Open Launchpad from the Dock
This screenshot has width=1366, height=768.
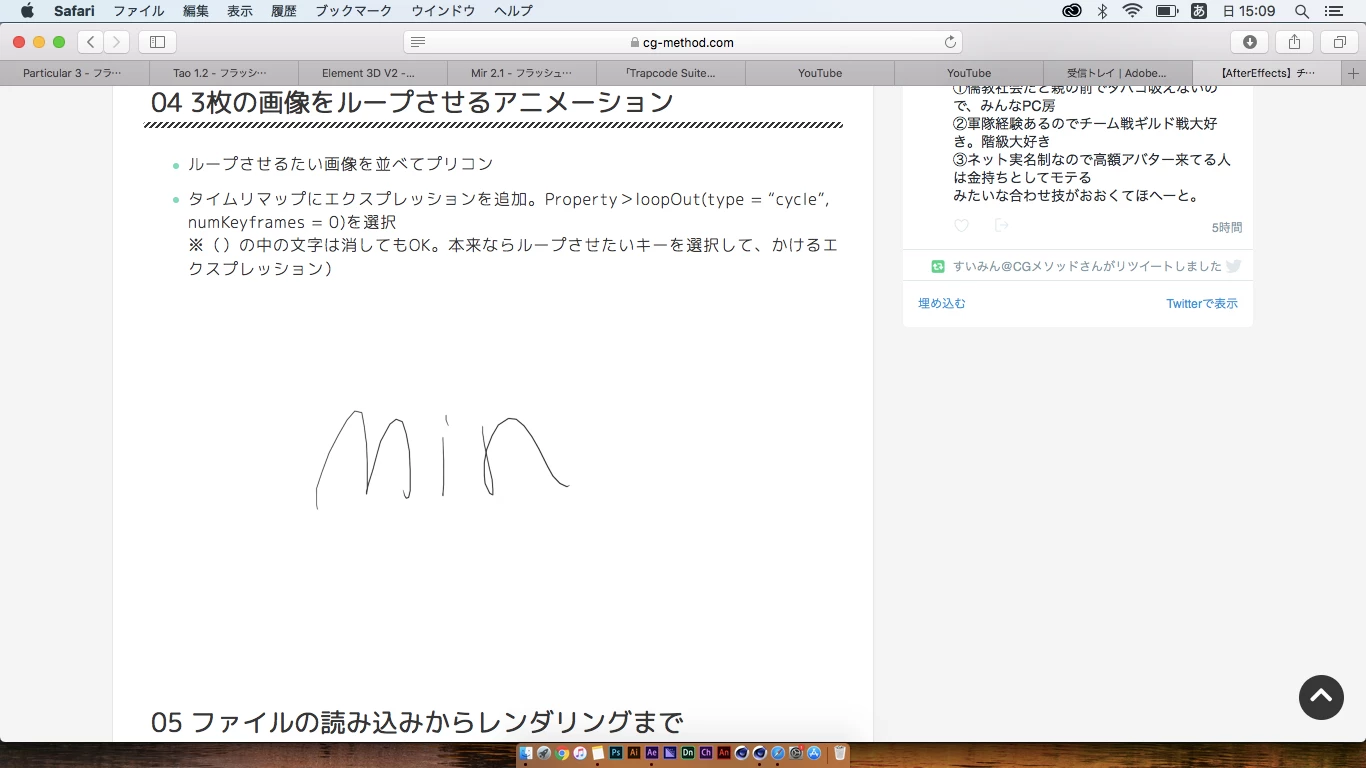pos(544,753)
